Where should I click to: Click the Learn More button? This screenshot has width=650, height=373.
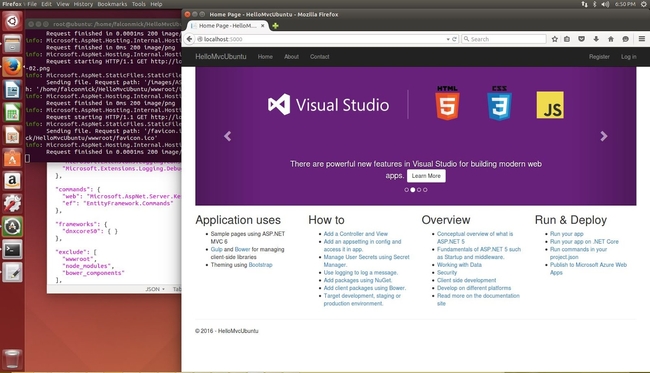coord(426,176)
